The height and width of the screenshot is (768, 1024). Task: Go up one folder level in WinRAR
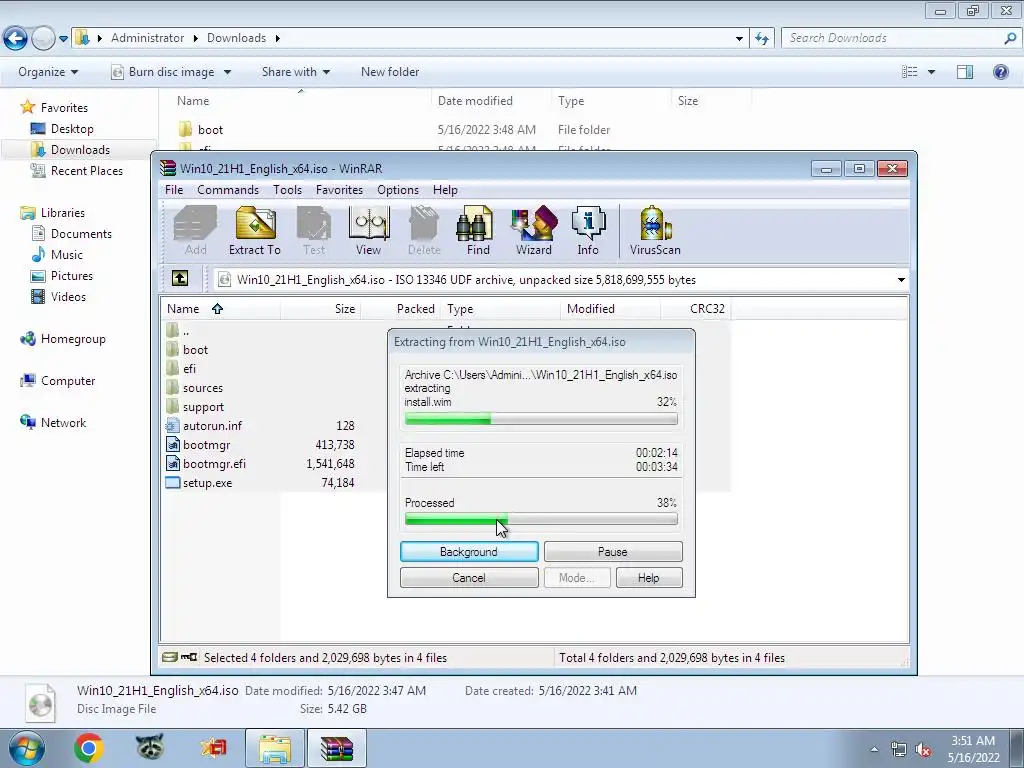pos(180,279)
